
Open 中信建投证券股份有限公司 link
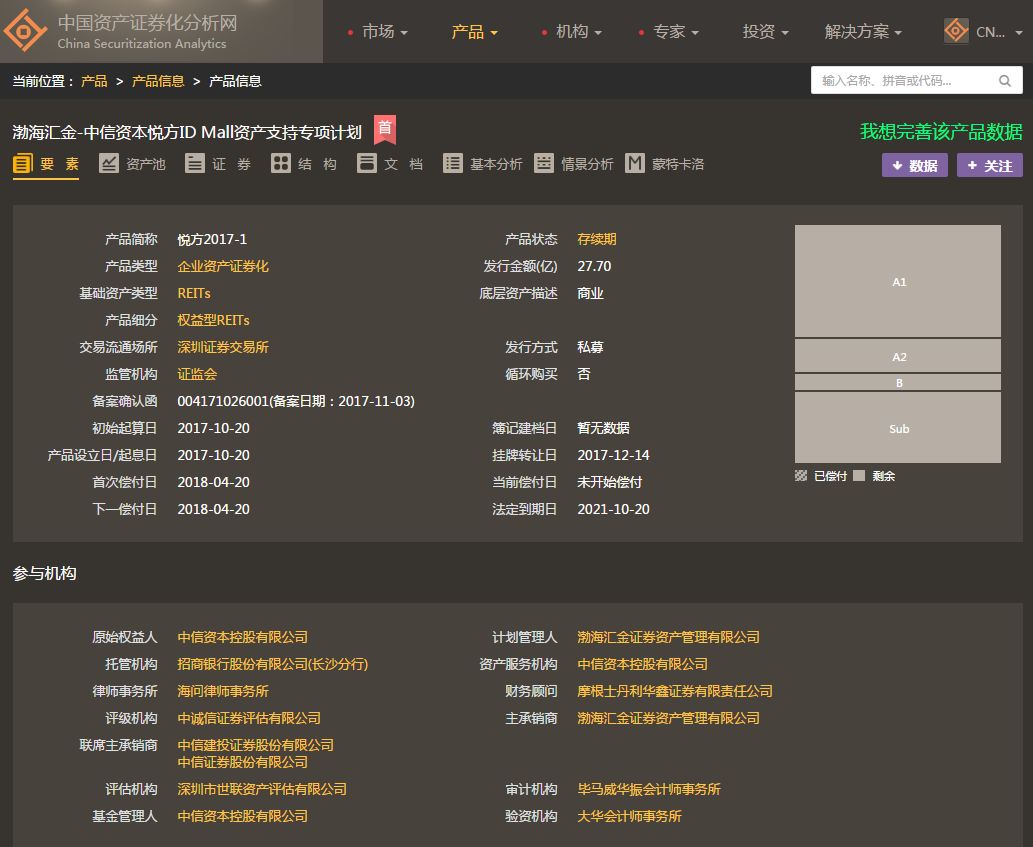click(x=256, y=745)
